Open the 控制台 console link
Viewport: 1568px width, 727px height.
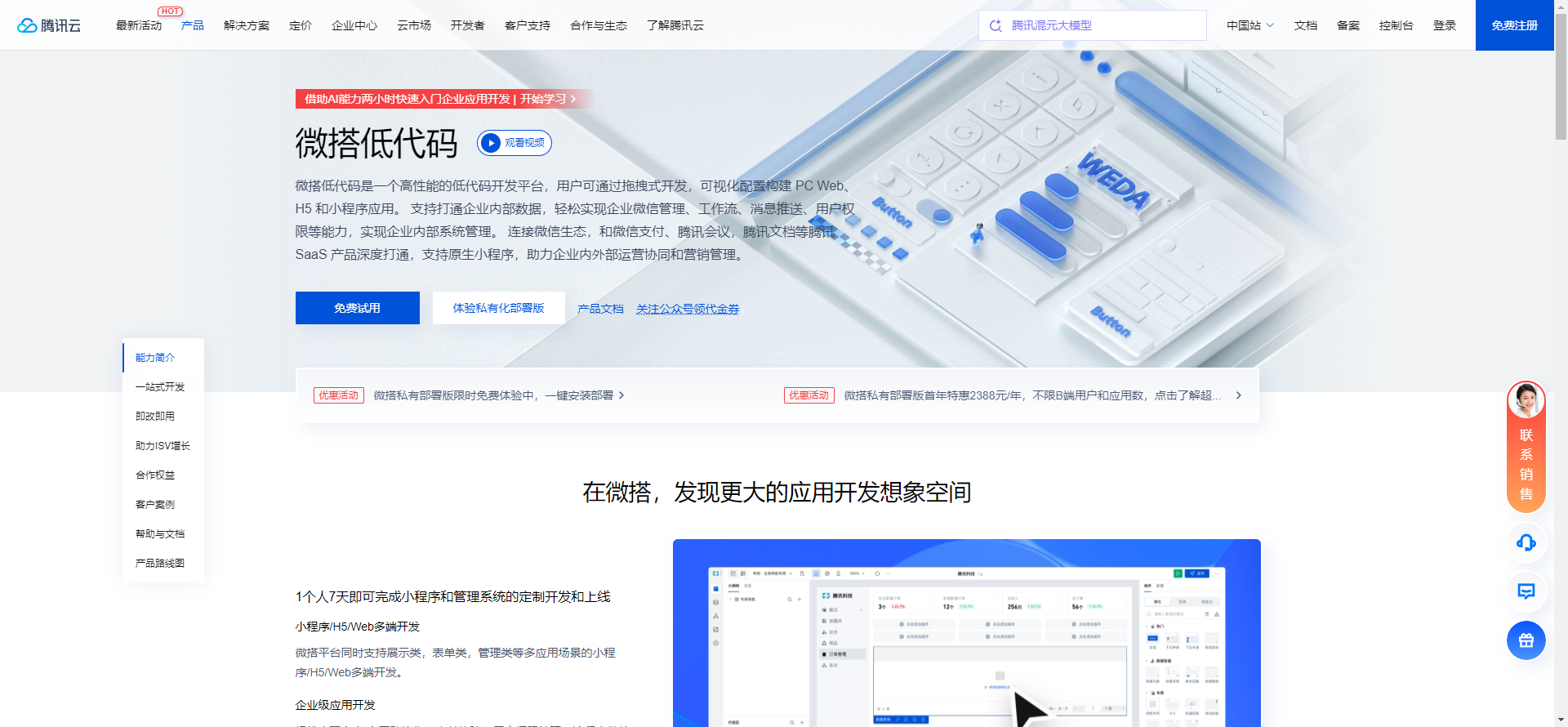point(1396,25)
